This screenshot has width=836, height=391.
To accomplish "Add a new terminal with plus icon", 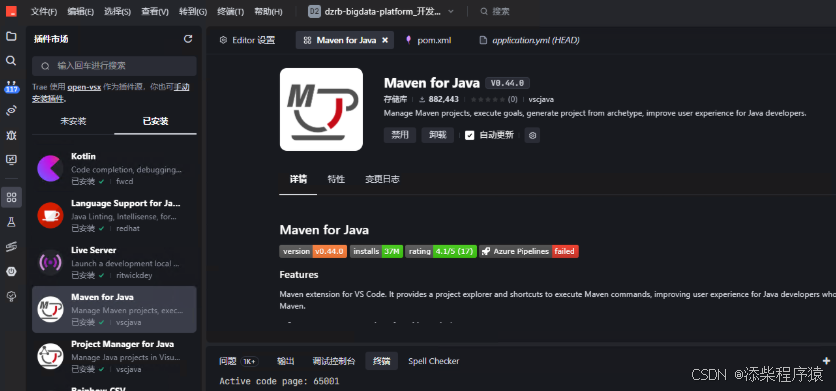I will pyautogui.click(x=827, y=361).
